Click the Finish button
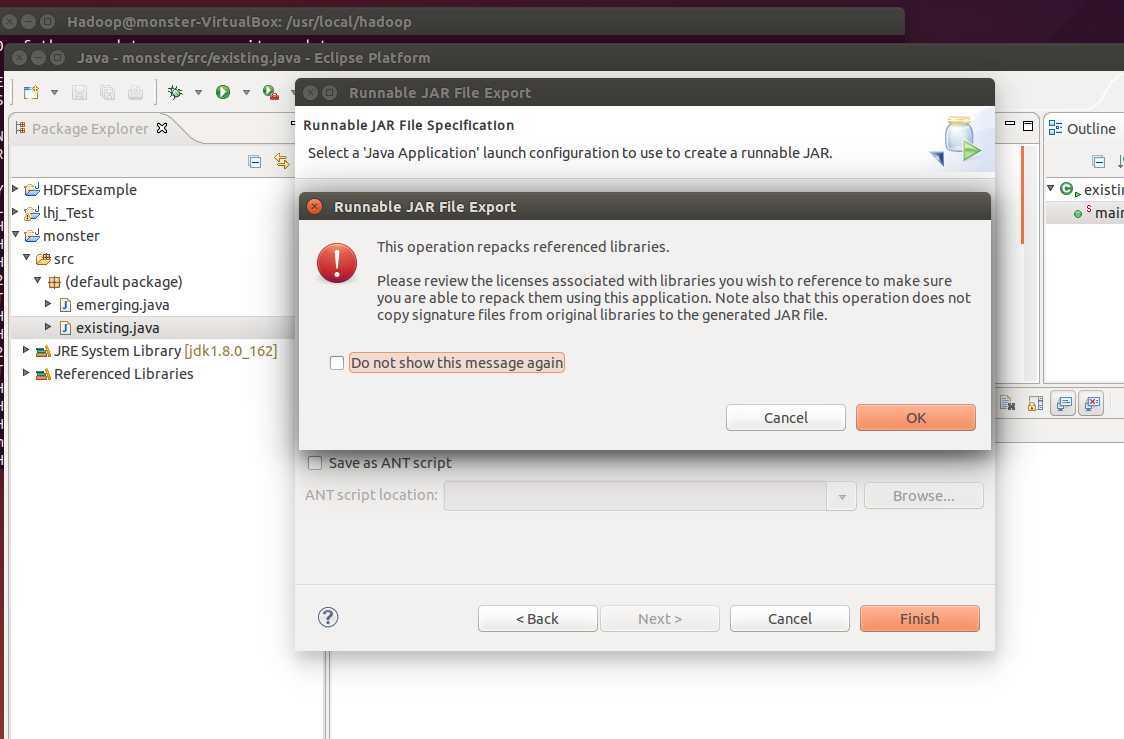The height and width of the screenshot is (739, 1124). [x=919, y=619]
